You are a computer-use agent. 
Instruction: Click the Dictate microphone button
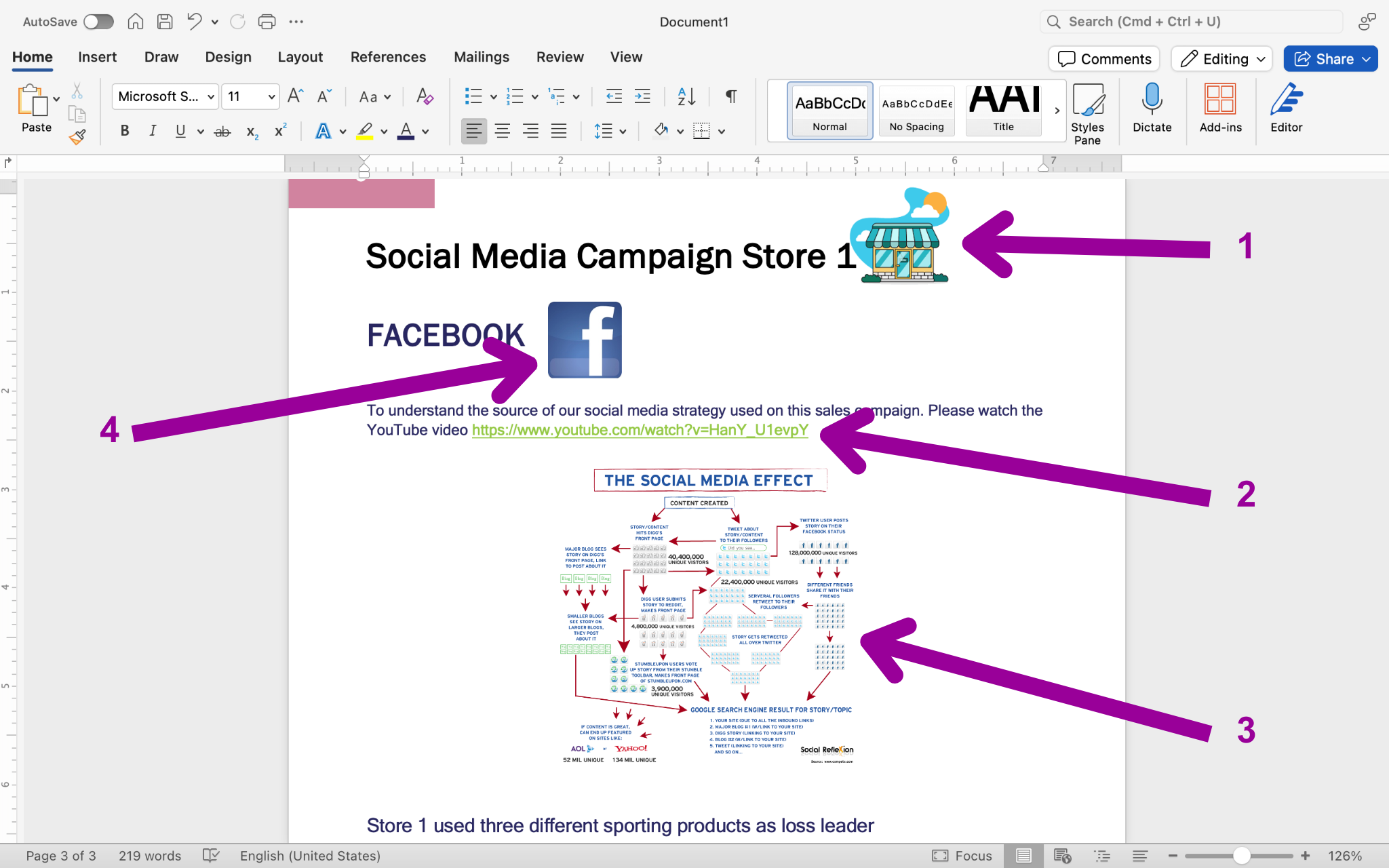point(1152,108)
